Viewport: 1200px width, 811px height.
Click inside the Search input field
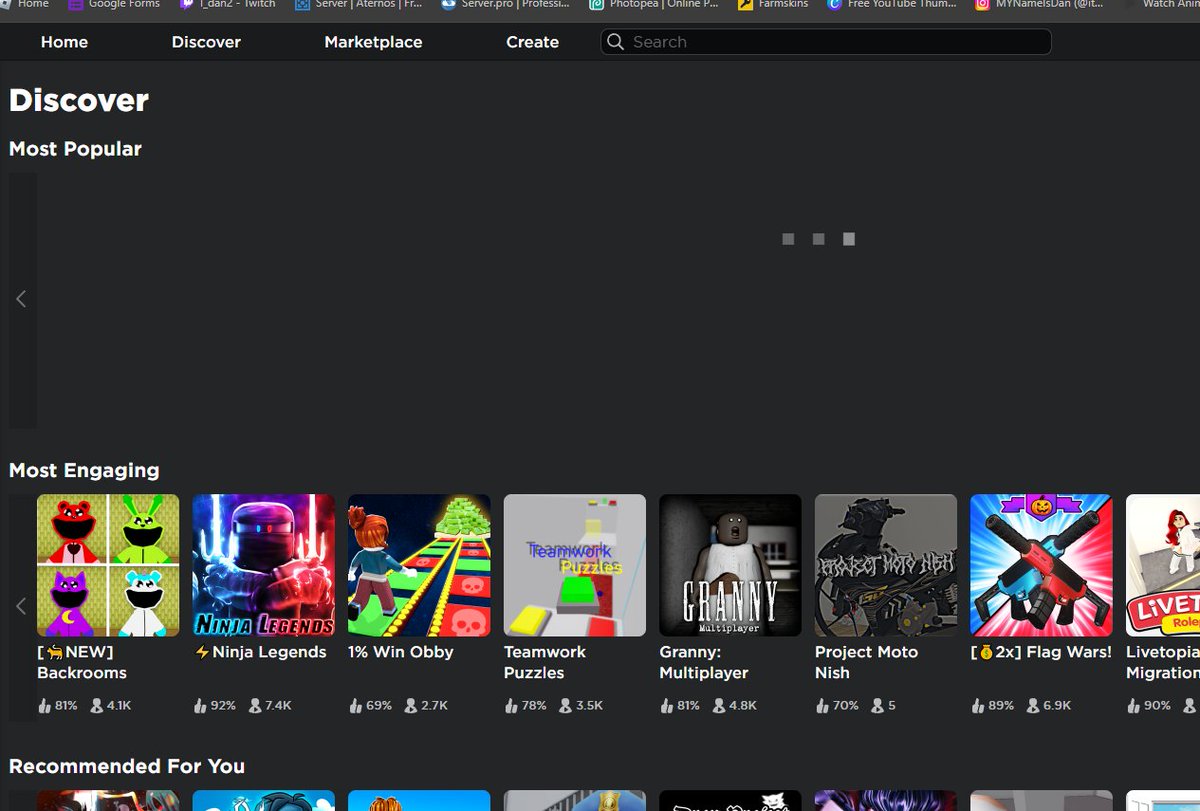(x=826, y=42)
